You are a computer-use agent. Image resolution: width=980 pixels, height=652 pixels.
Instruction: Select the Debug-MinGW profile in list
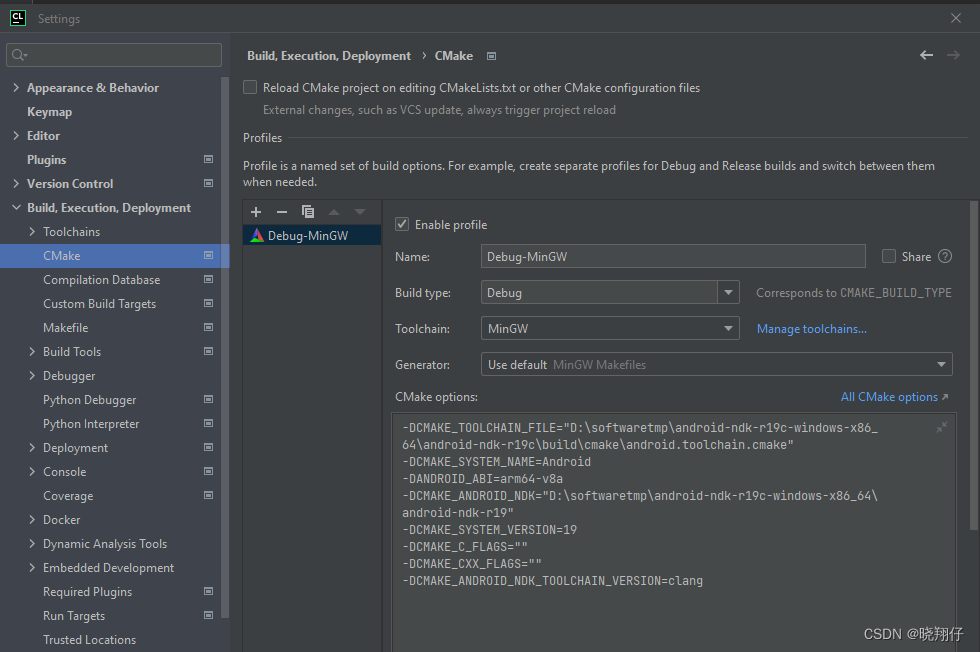[x=312, y=236]
